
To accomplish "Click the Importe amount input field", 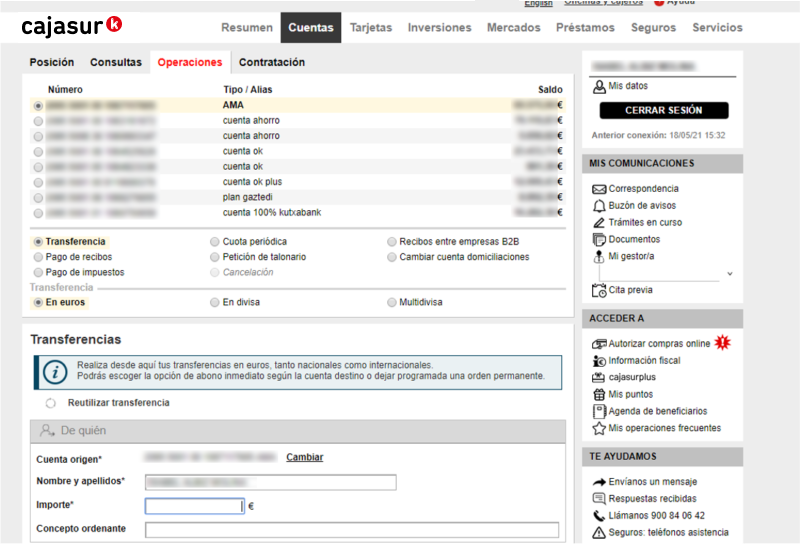I will [x=194, y=506].
